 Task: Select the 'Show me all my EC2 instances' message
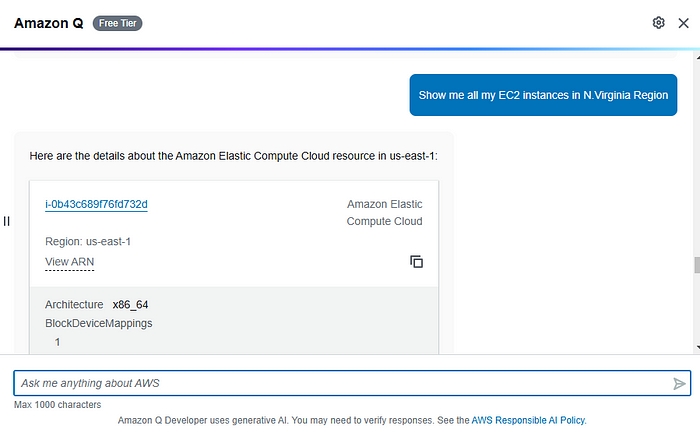(543, 95)
